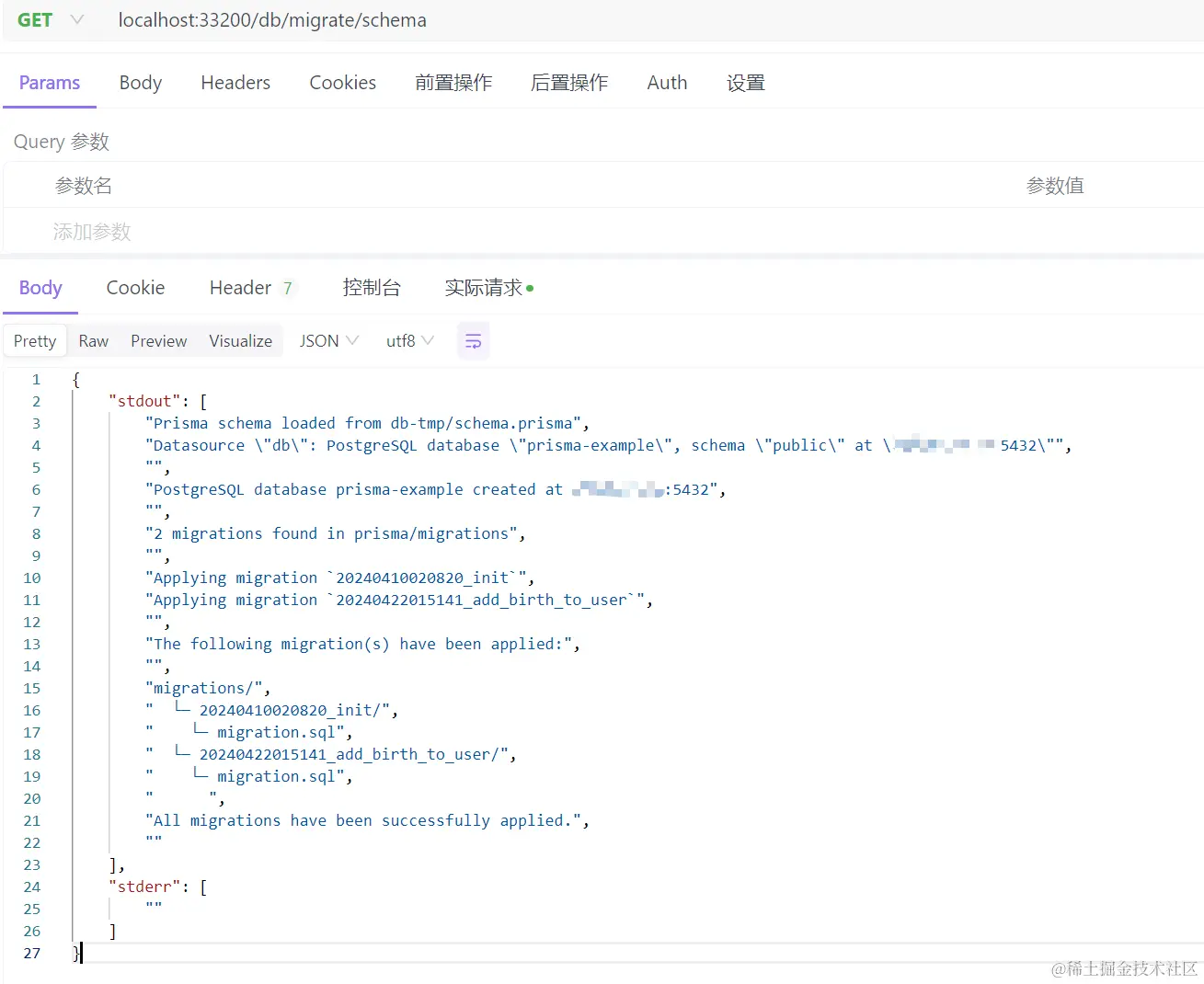Open the JSON format dropdown
Screen dimensions: 1204x984
click(x=328, y=341)
